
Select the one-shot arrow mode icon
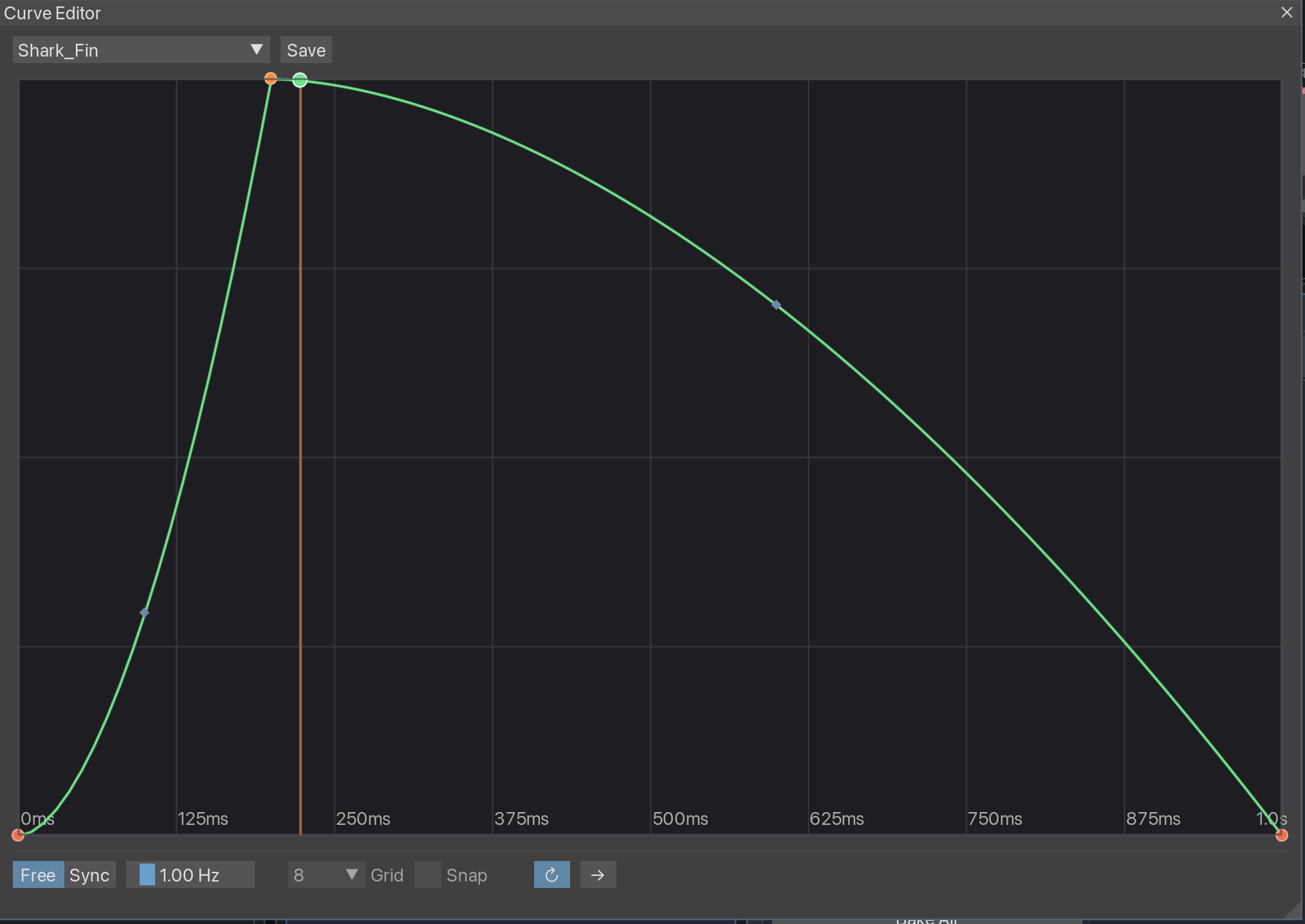tap(598, 874)
